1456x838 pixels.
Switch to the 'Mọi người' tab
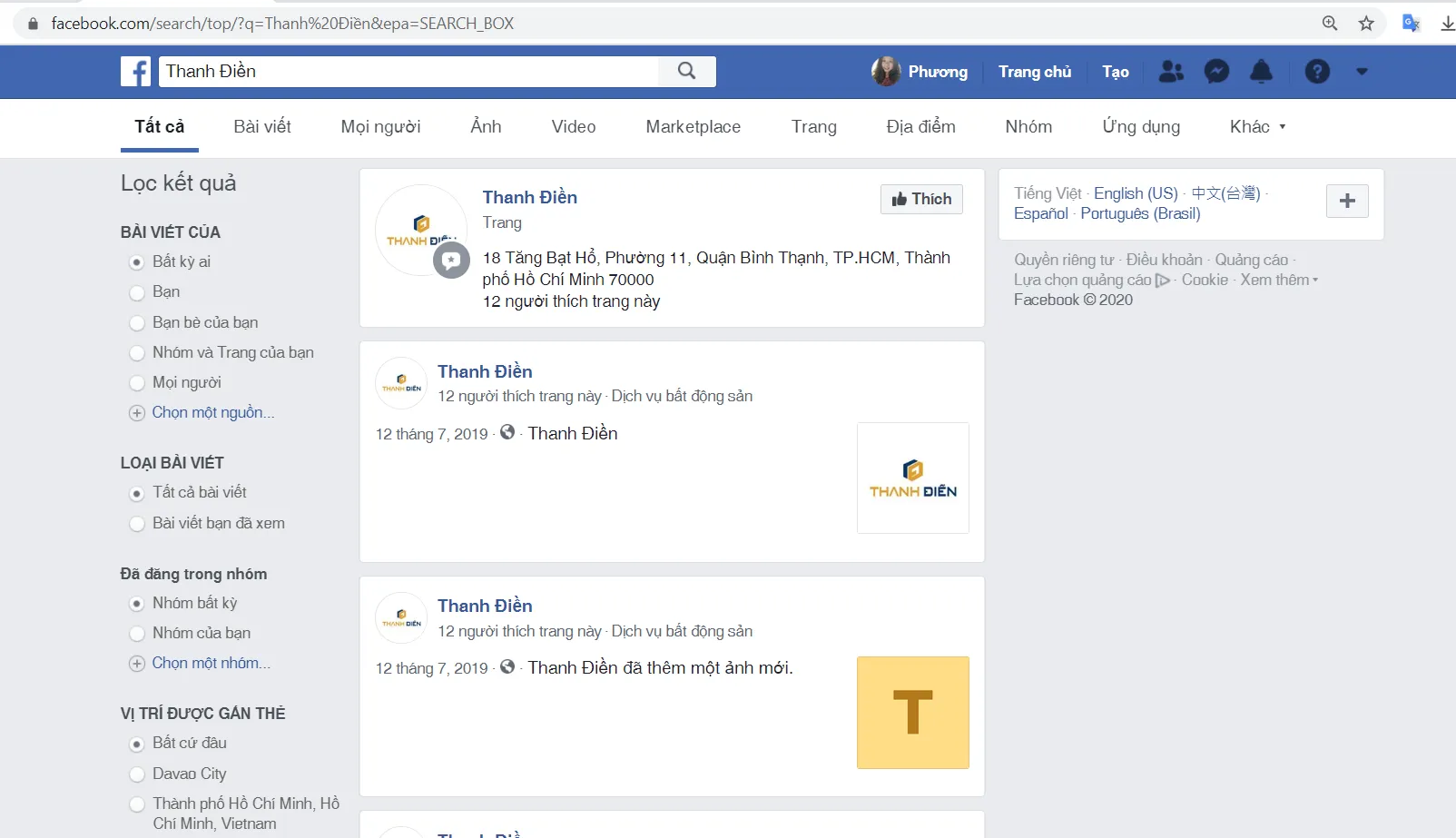pyautogui.click(x=380, y=126)
